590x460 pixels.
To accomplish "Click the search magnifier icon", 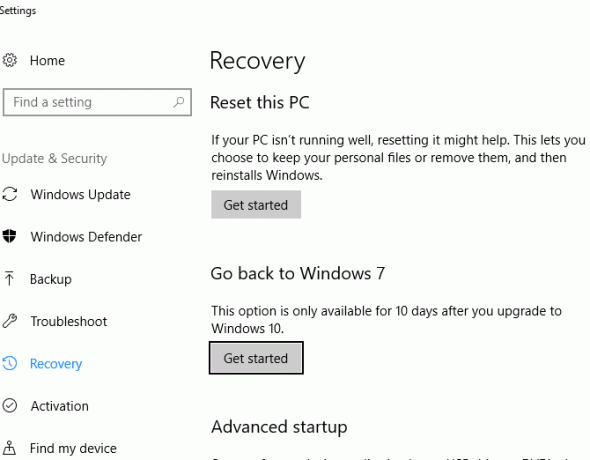I will 179,102.
